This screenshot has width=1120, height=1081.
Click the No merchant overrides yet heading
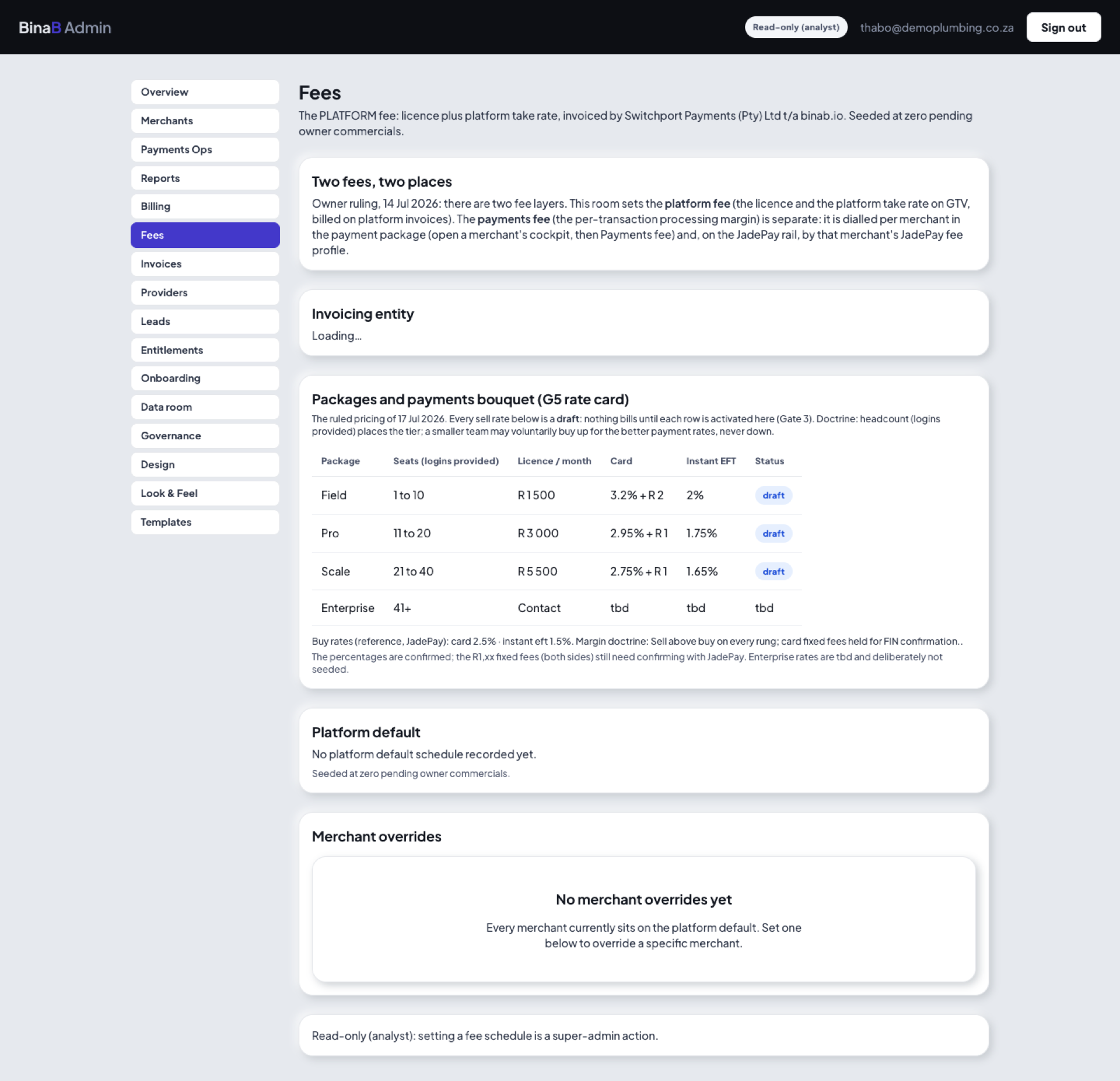point(643,899)
